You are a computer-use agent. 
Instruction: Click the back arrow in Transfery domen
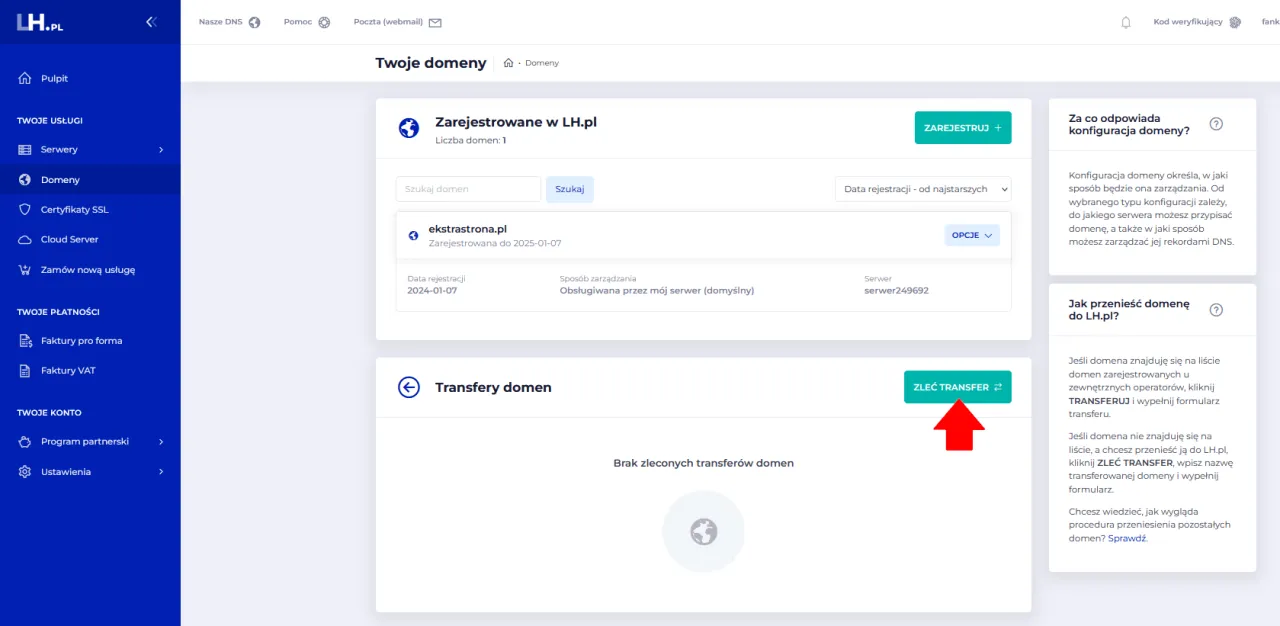[409, 387]
